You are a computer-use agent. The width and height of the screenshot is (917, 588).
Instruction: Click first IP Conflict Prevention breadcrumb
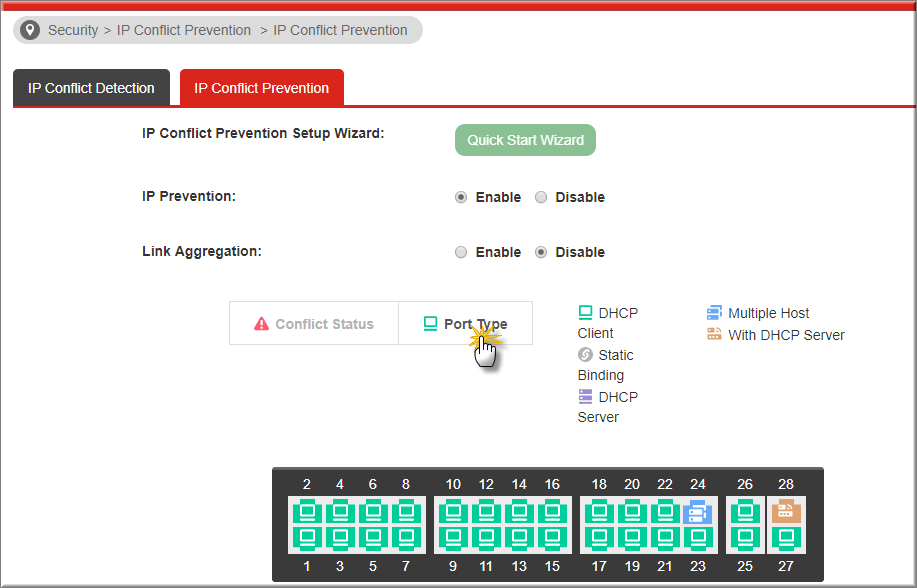(184, 30)
